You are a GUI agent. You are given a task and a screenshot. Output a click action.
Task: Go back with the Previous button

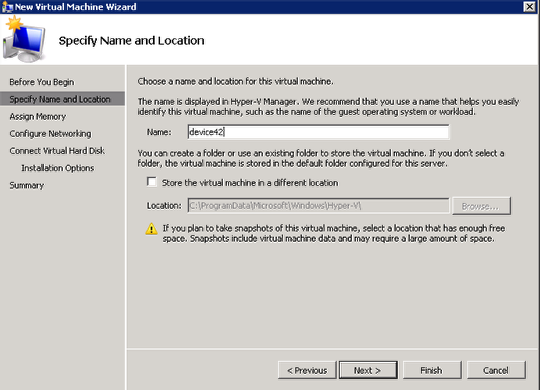point(307,370)
